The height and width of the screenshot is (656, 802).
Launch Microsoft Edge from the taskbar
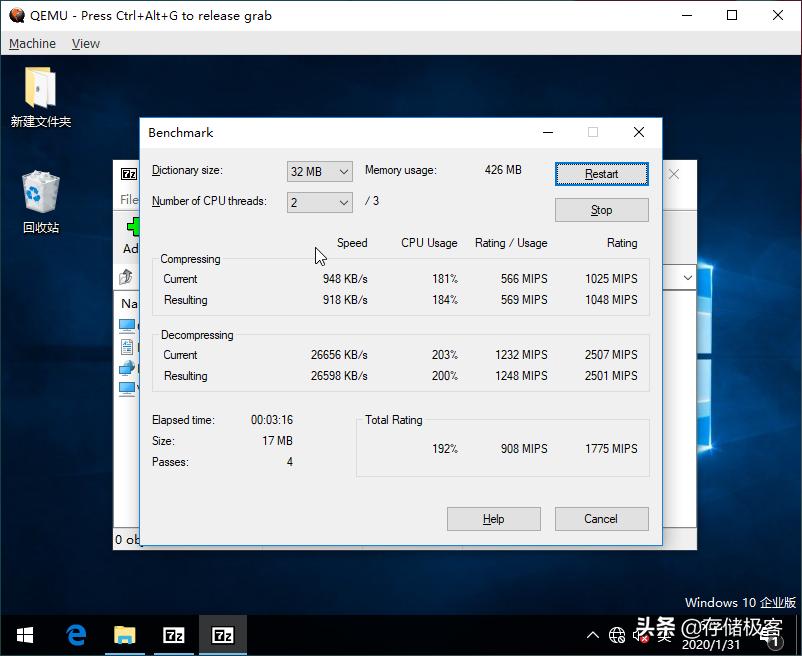point(76,635)
